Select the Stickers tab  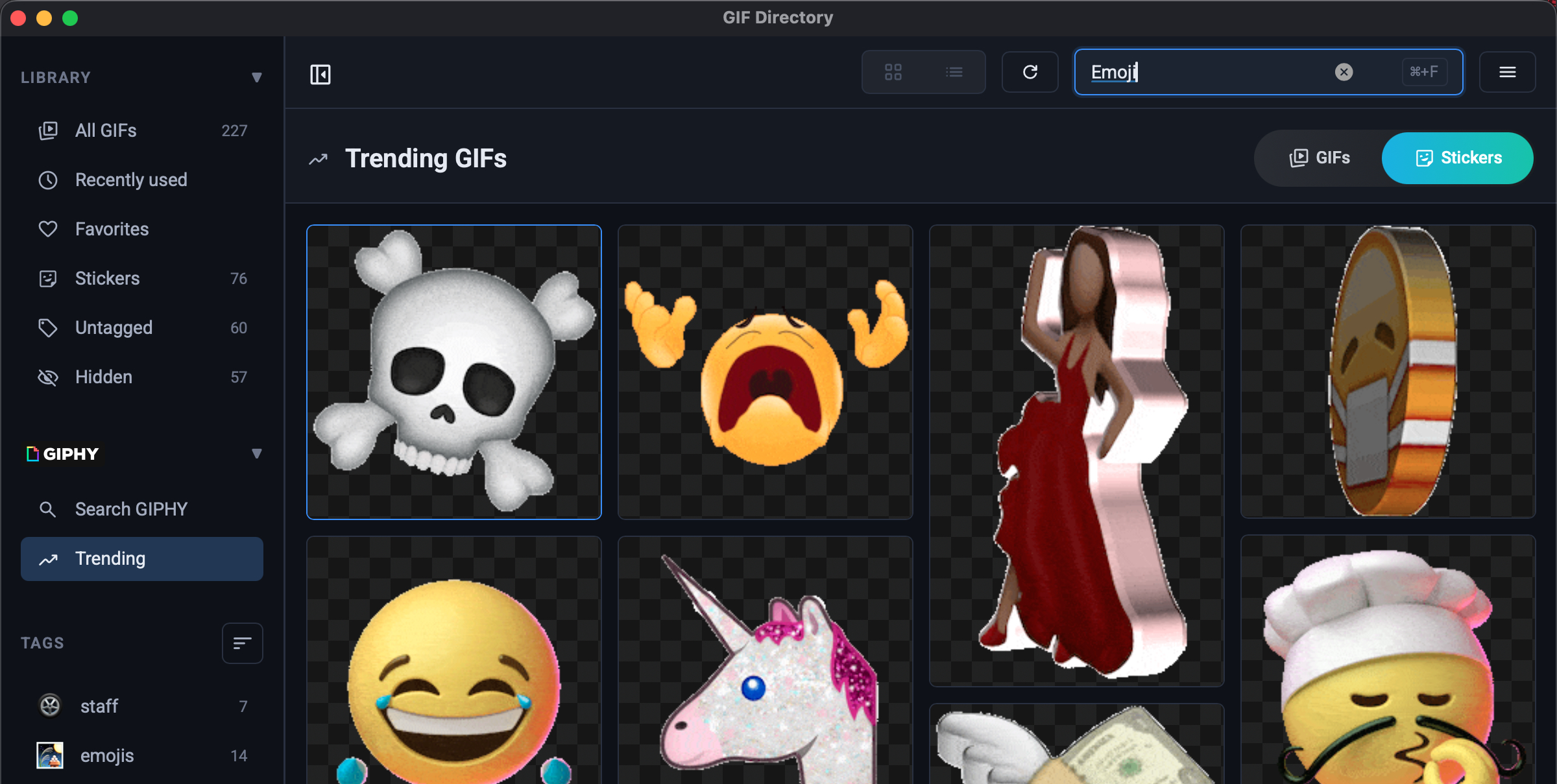click(x=1458, y=158)
